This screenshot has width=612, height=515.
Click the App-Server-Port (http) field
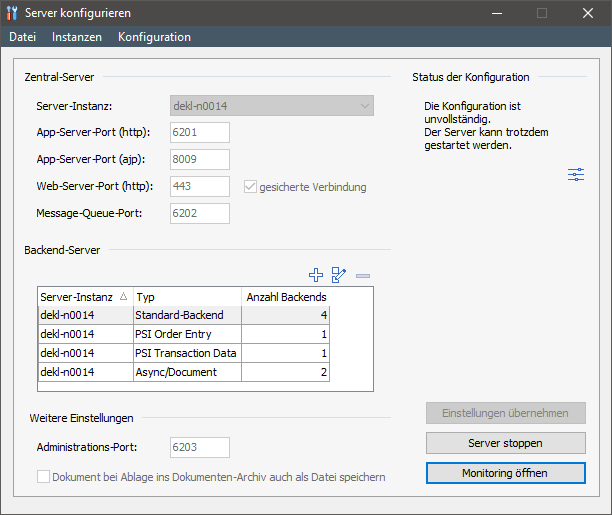[x=200, y=133]
